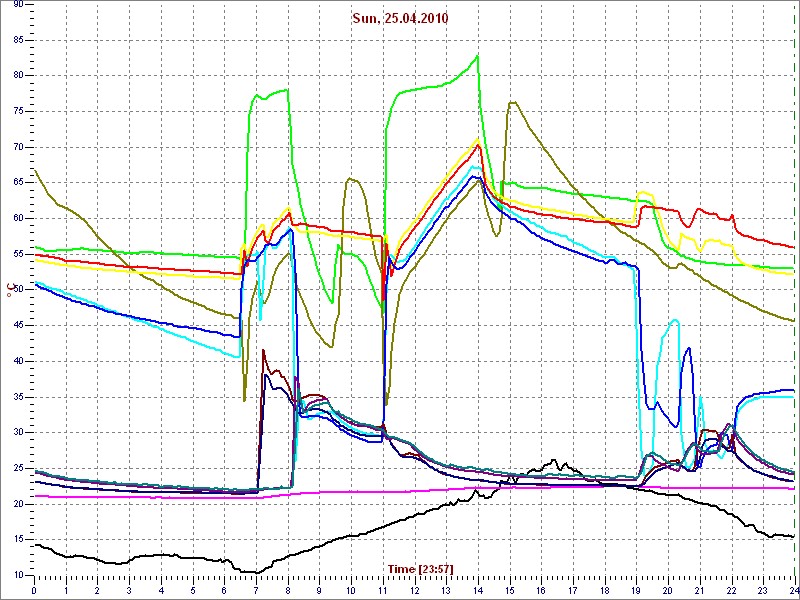Select the 50 label on the temperature axis
The image size is (800, 600).
coord(18,290)
